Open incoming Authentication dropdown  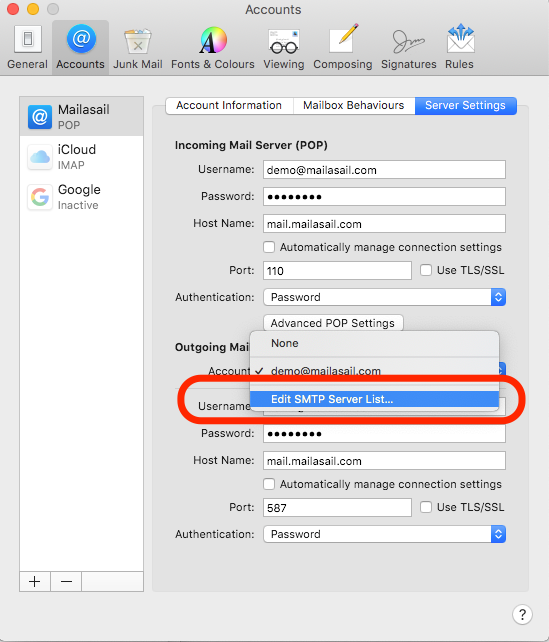[384, 297]
